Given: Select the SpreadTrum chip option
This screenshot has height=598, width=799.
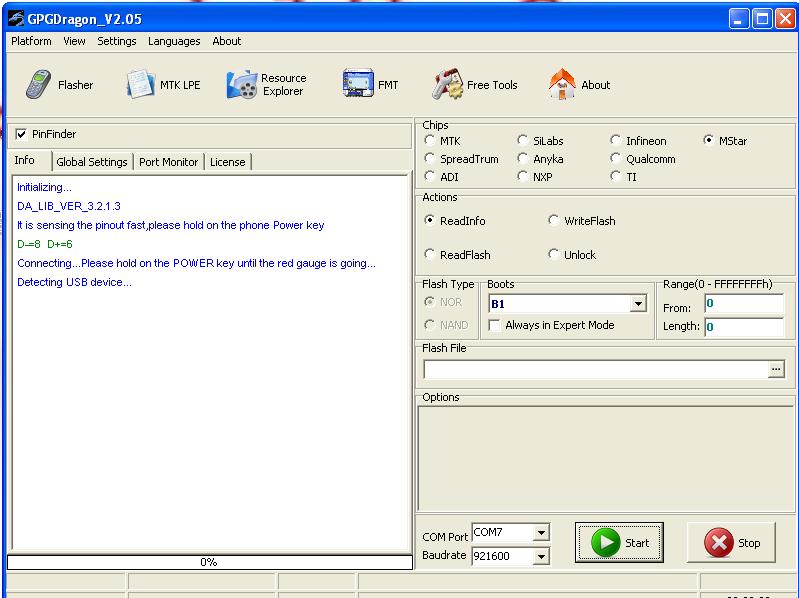Looking at the screenshot, I should tap(430, 158).
